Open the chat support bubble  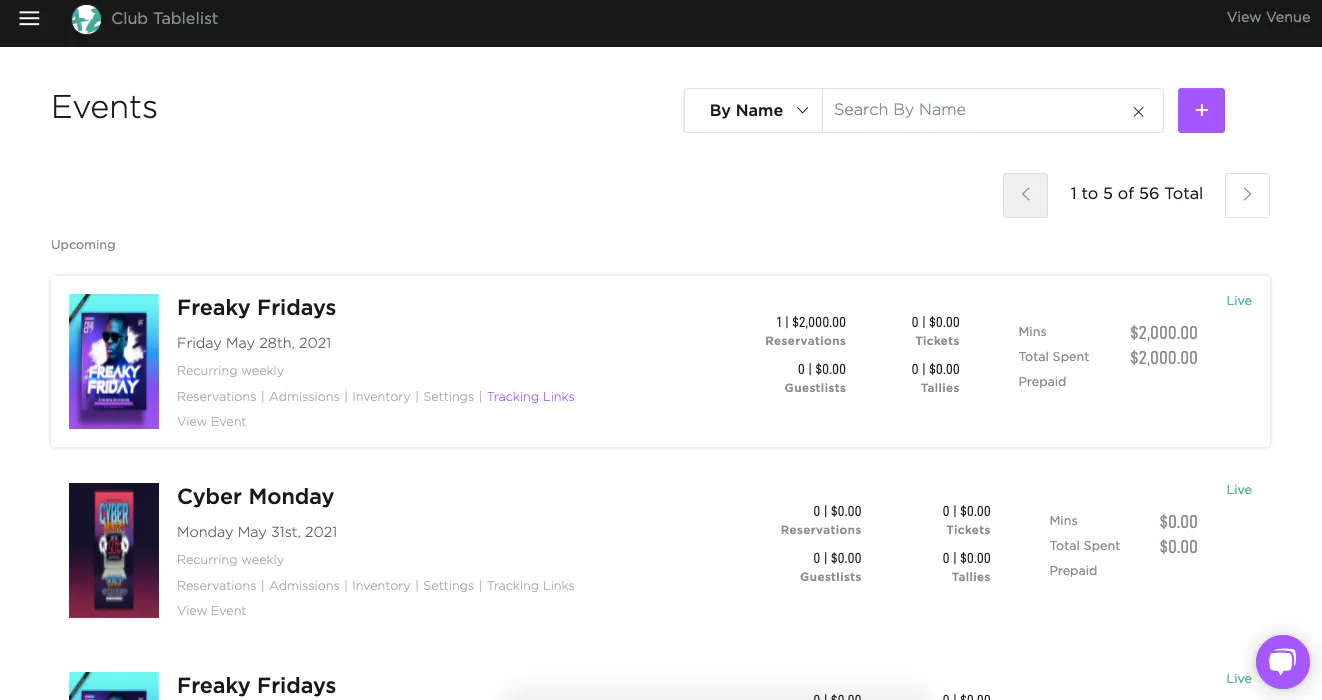(1282, 662)
